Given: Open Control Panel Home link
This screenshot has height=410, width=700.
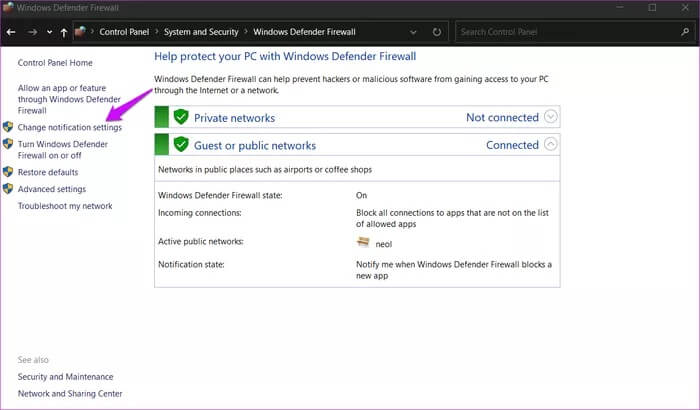Looking at the screenshot, I should pos(55,63).
